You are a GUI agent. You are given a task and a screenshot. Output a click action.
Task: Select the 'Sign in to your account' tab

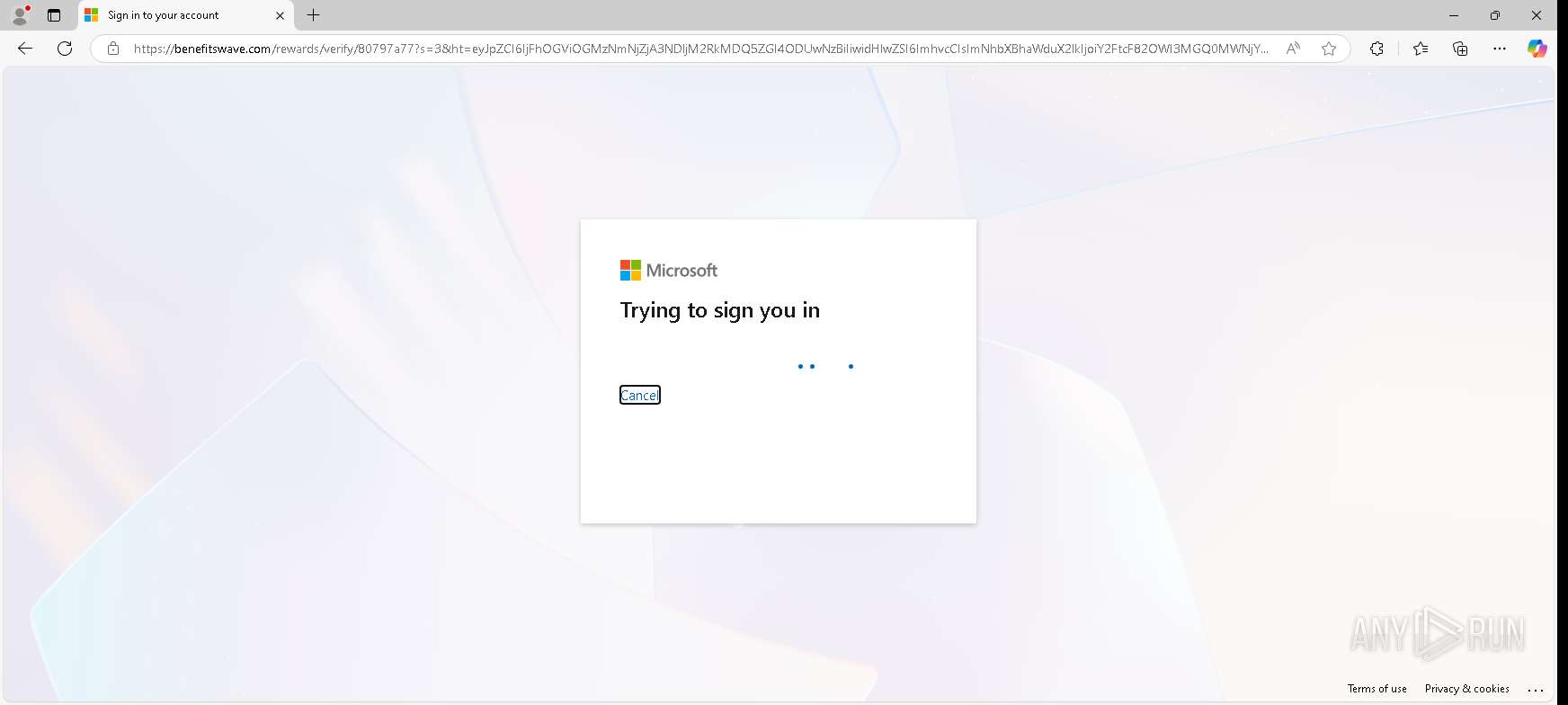tap(185, 15)
